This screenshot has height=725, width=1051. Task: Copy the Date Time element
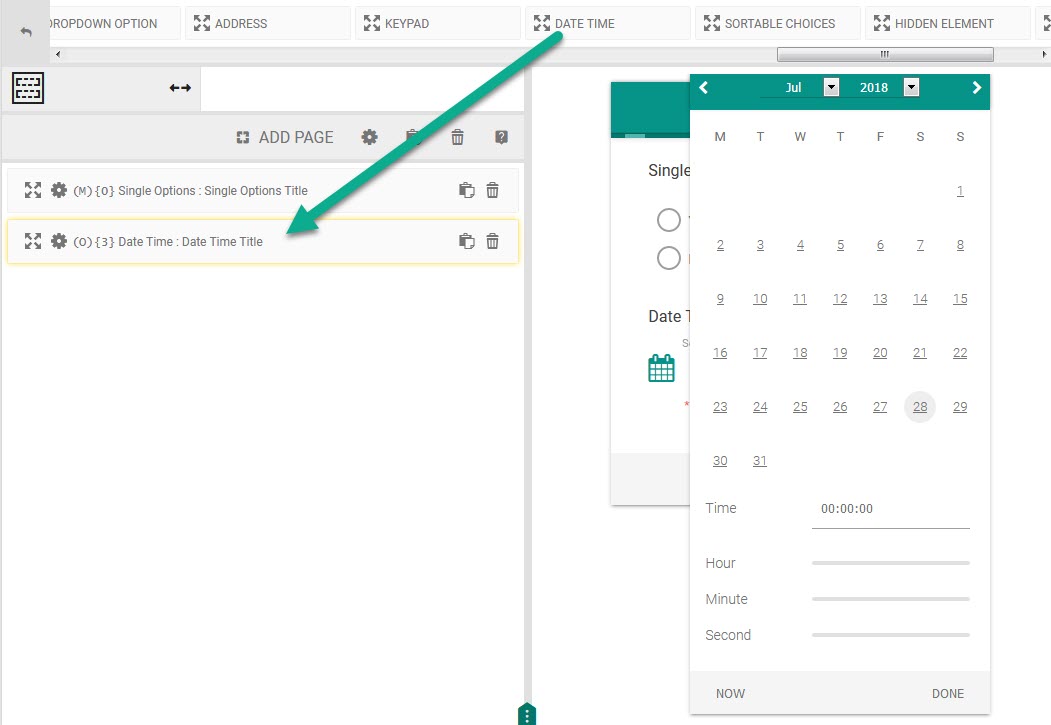click(x=467, y=241)
